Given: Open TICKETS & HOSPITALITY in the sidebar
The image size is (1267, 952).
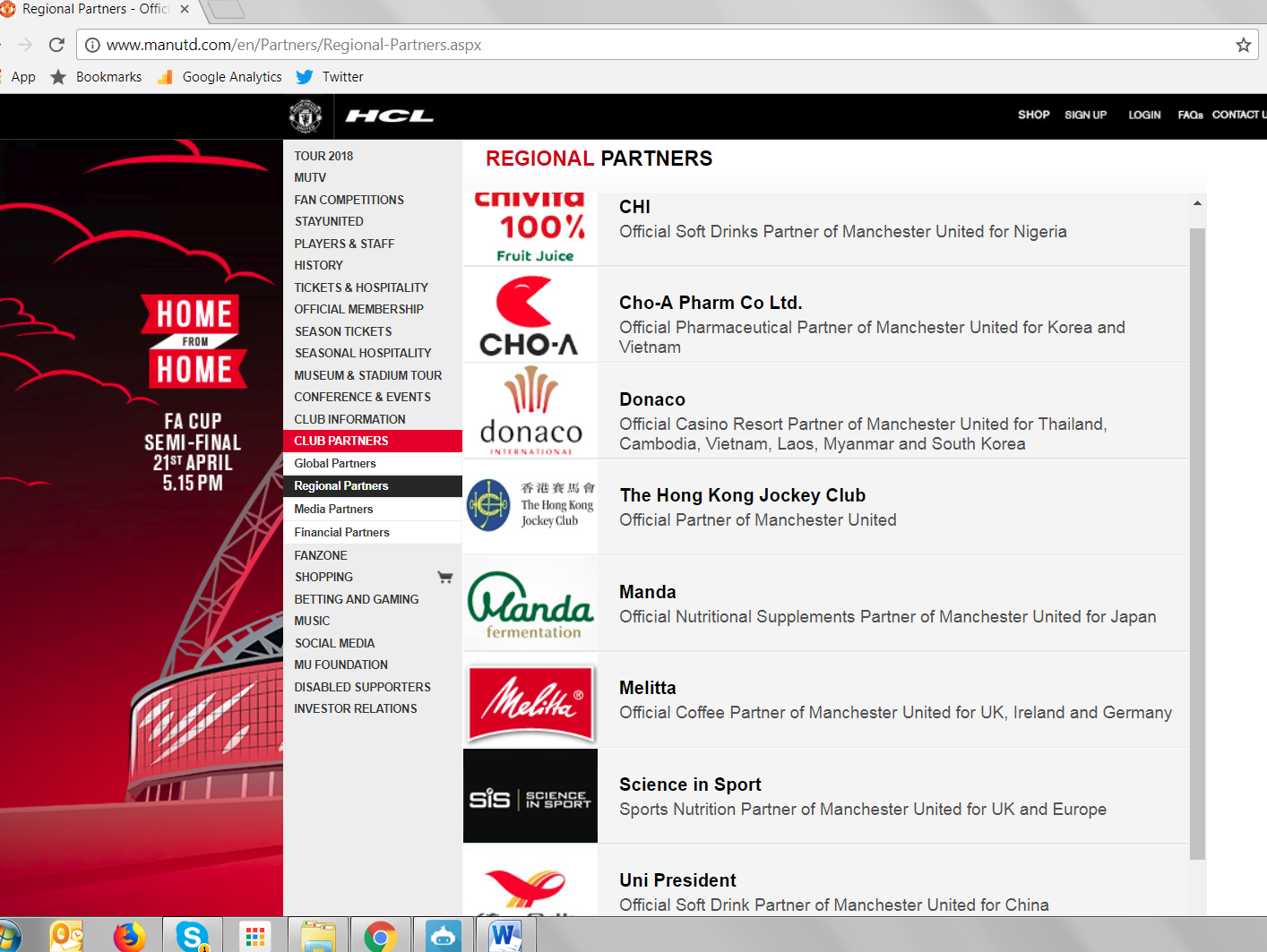Looking at the screenshot, I should [x=361, y=287].
